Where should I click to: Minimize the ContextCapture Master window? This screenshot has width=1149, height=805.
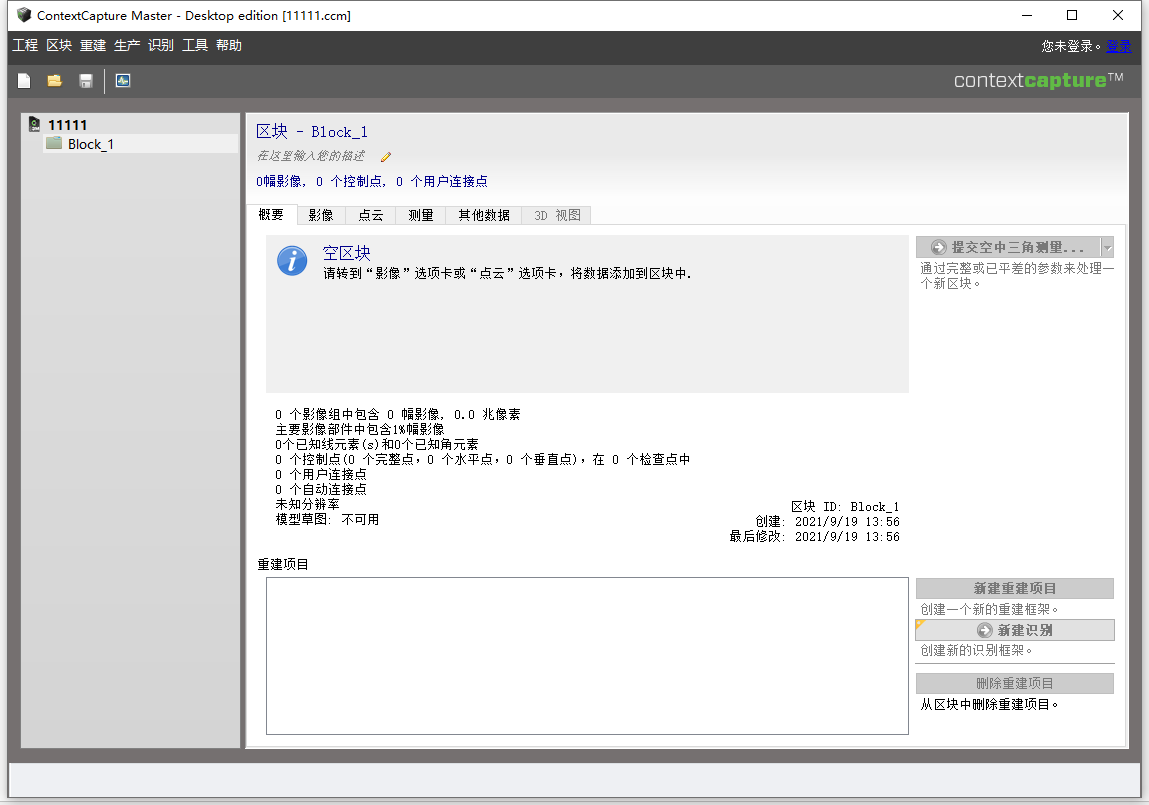(x=1027, y=15)
